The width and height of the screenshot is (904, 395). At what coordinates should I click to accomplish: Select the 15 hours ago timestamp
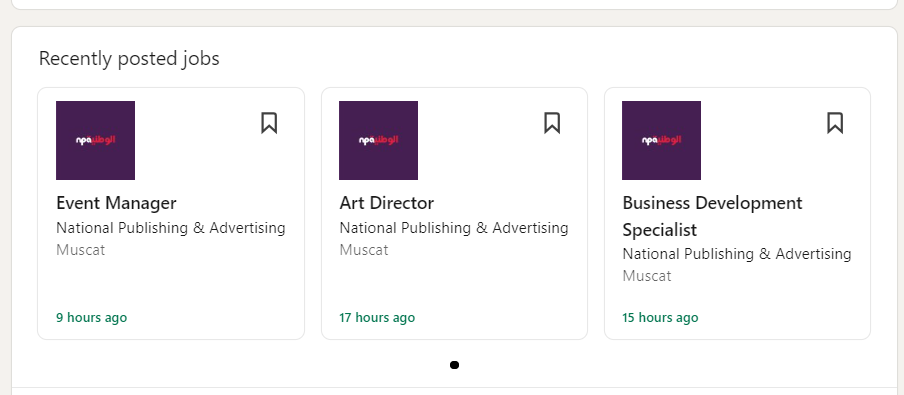[x=660, y=318]
